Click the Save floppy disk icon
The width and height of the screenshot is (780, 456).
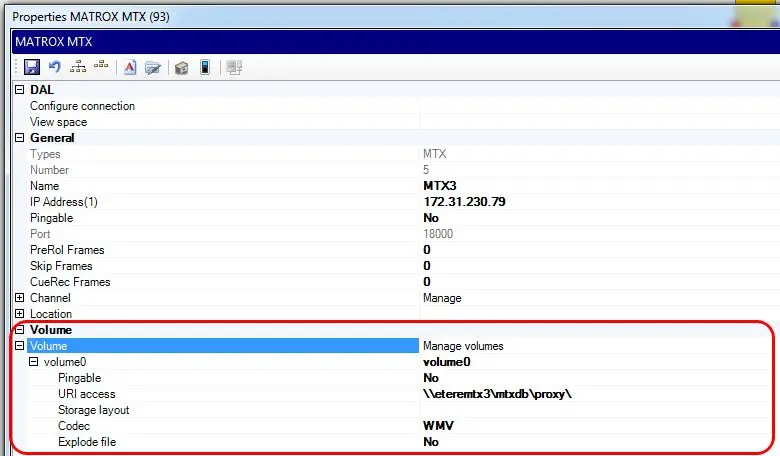click(31, 68)
